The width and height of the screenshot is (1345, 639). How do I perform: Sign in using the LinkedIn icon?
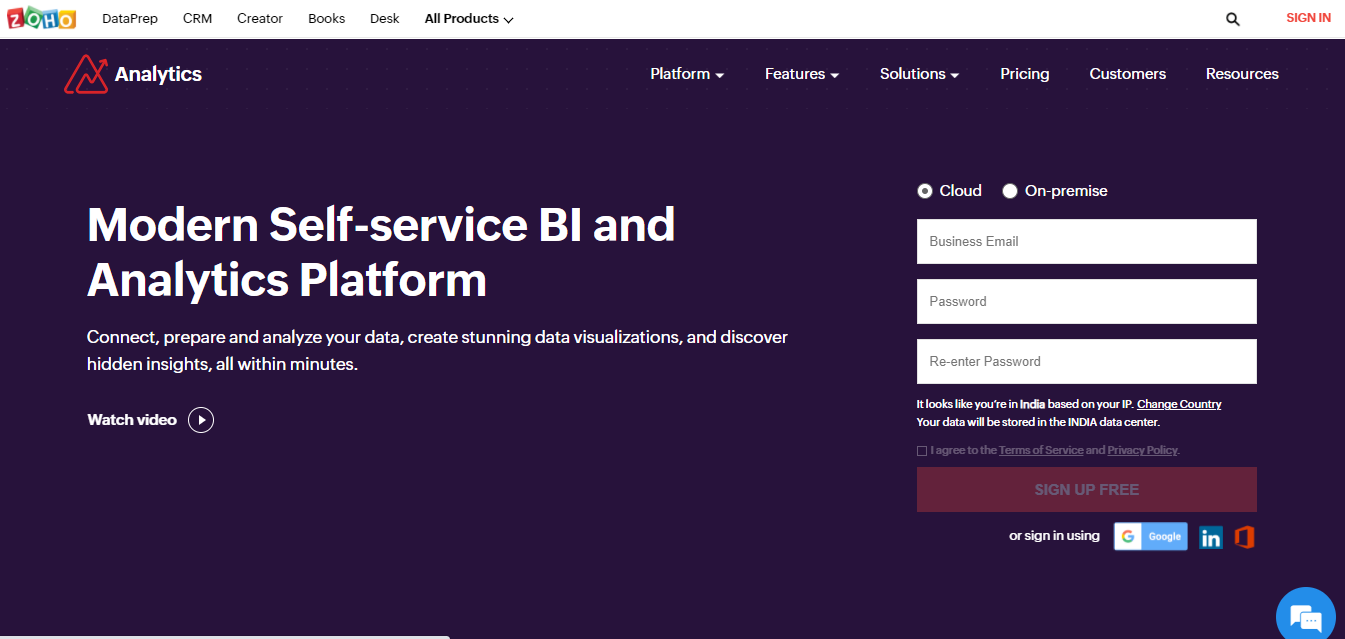[x=1211, y=537]
